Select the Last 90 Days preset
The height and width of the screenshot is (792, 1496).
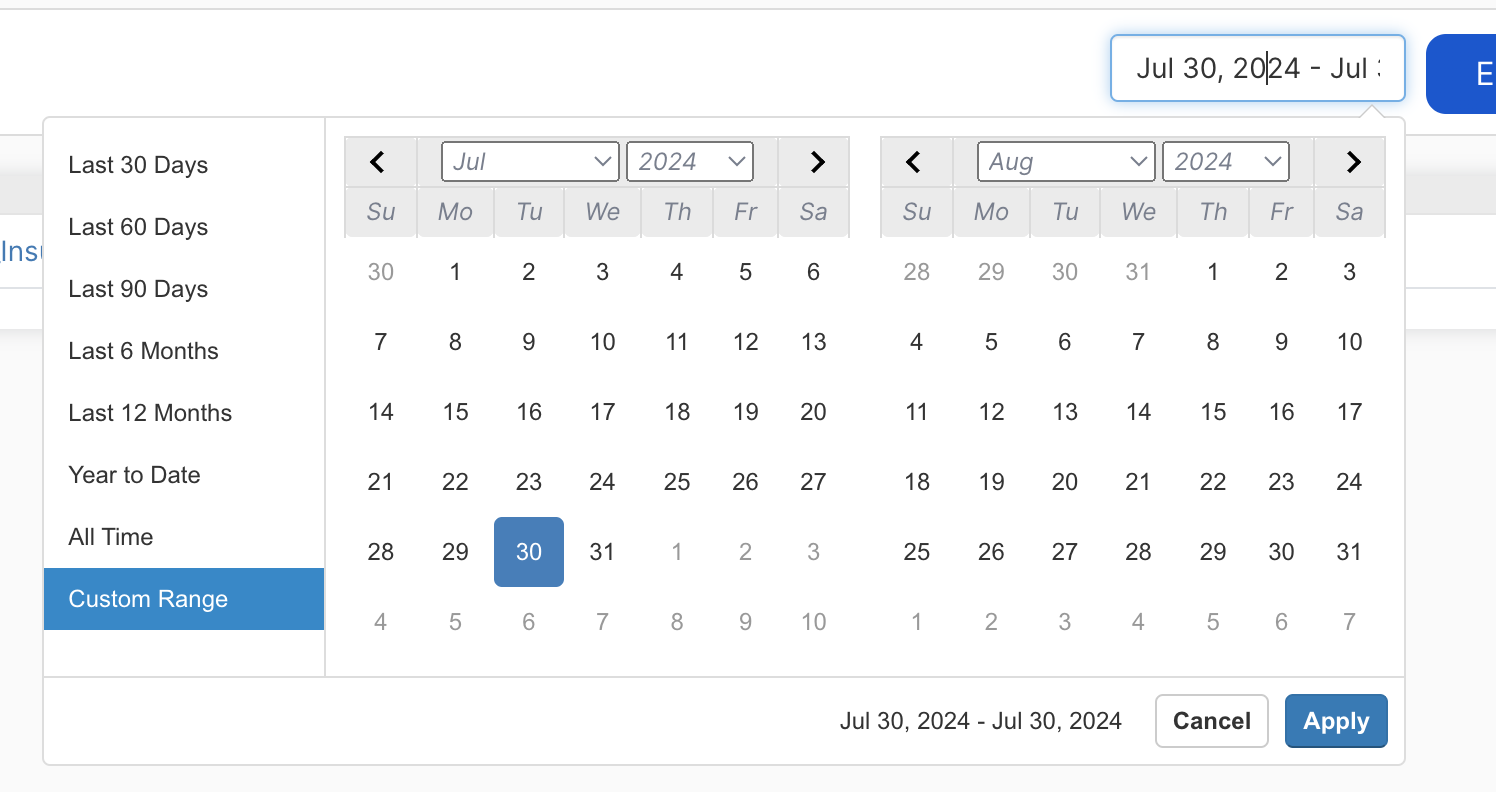(138, 289)
